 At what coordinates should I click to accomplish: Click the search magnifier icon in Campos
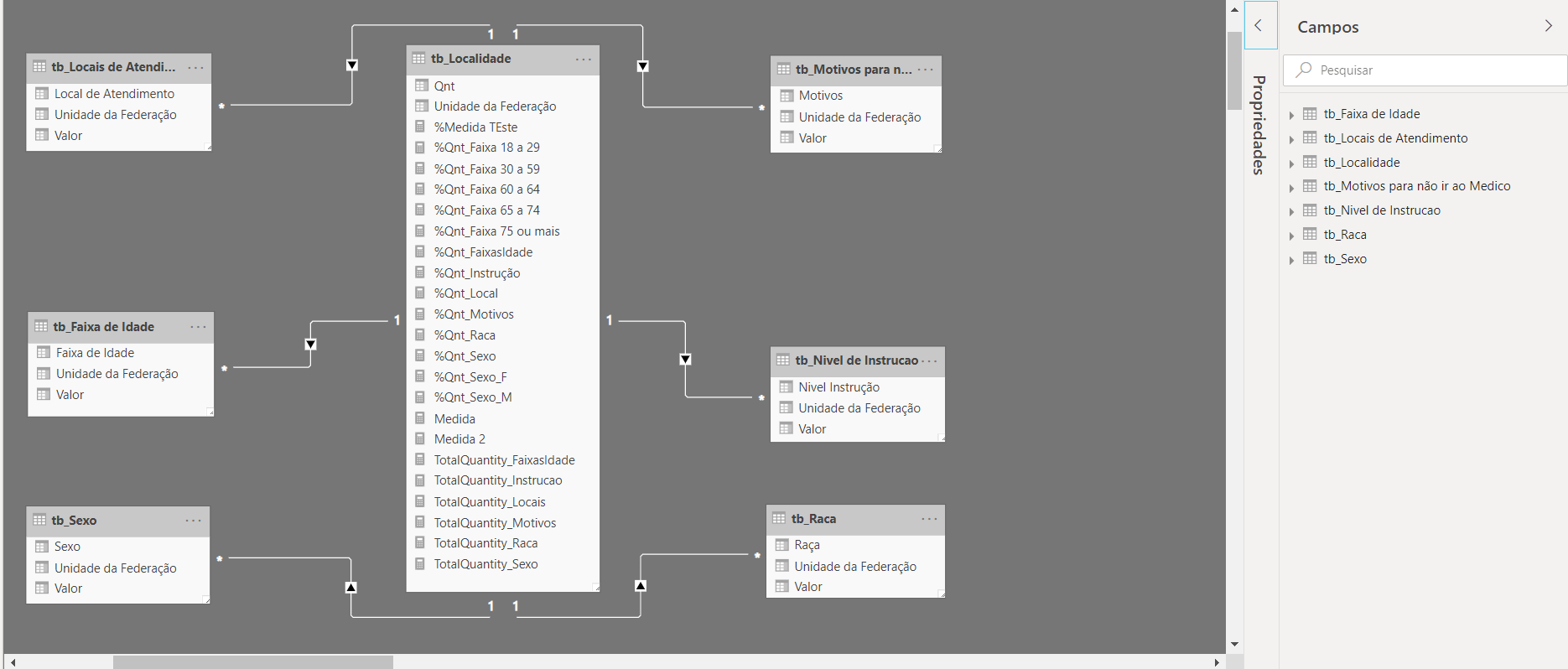(x=1303, y=70)
